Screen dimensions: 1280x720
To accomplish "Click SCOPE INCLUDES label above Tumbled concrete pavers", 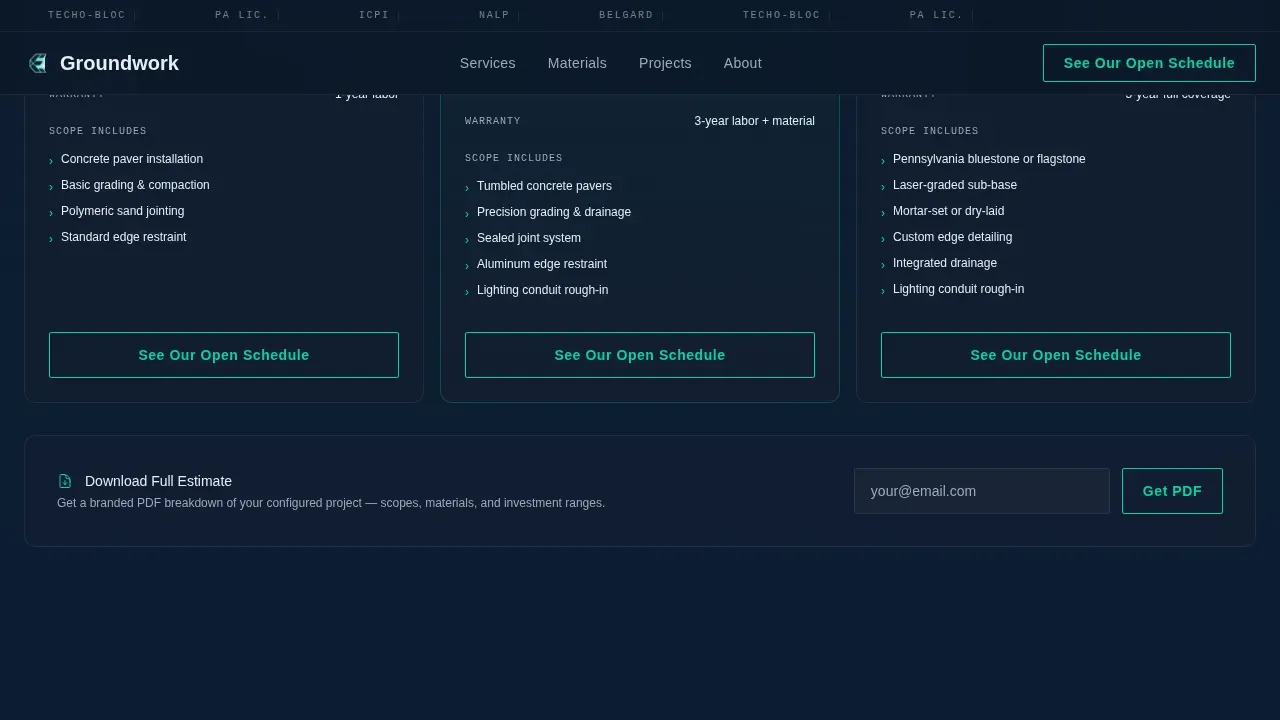I will click(514, 158).
